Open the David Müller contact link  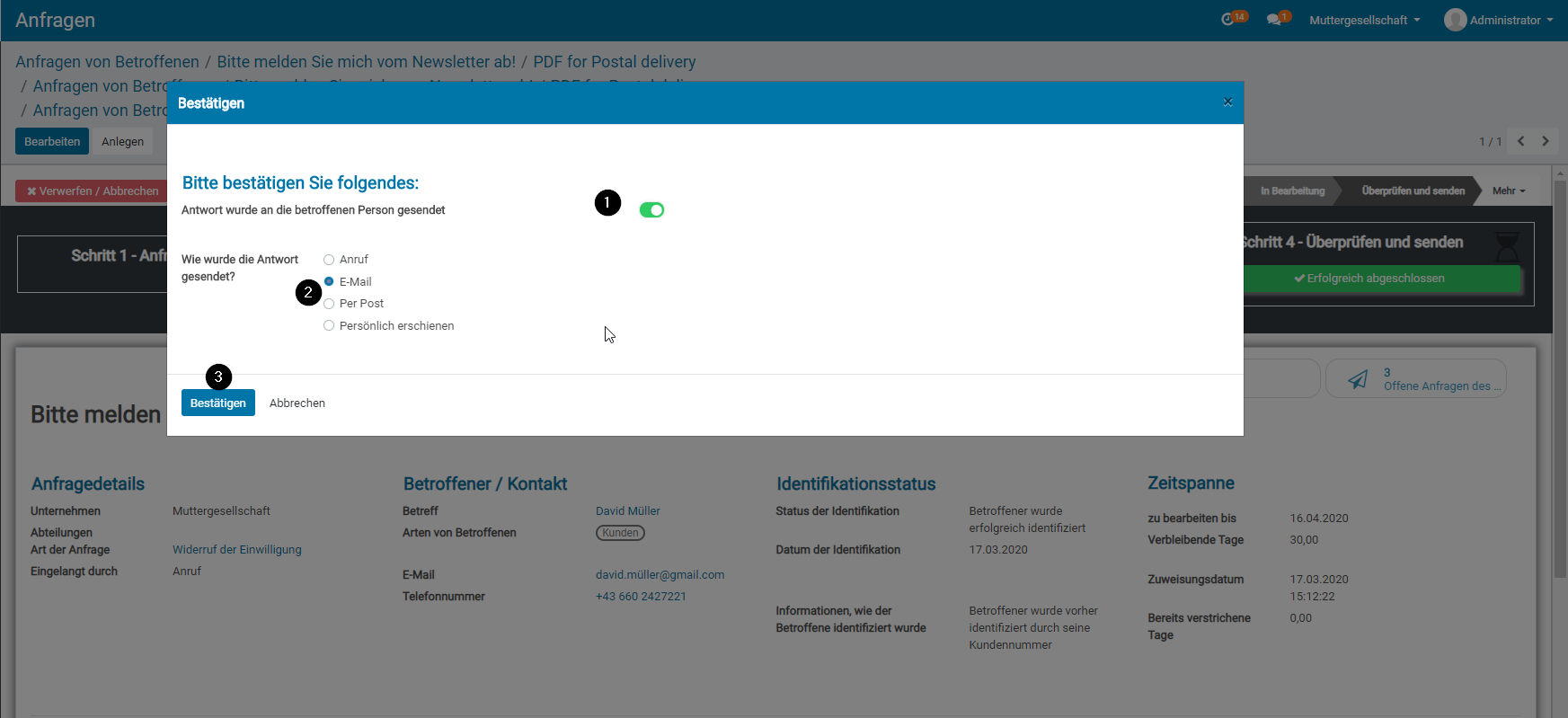click(627, 510)
